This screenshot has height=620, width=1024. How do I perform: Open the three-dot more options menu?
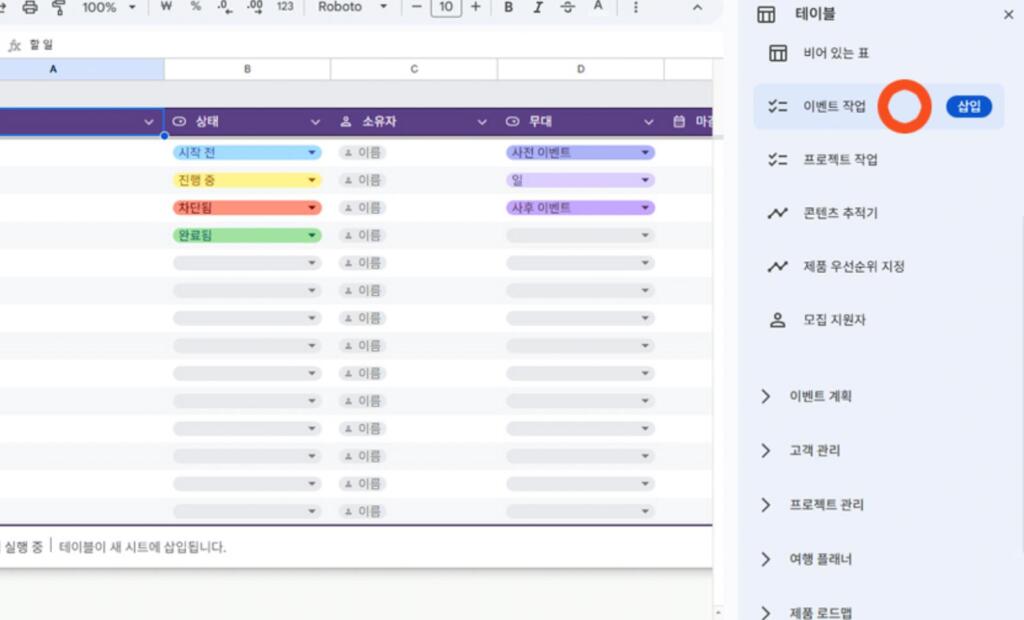636,7
